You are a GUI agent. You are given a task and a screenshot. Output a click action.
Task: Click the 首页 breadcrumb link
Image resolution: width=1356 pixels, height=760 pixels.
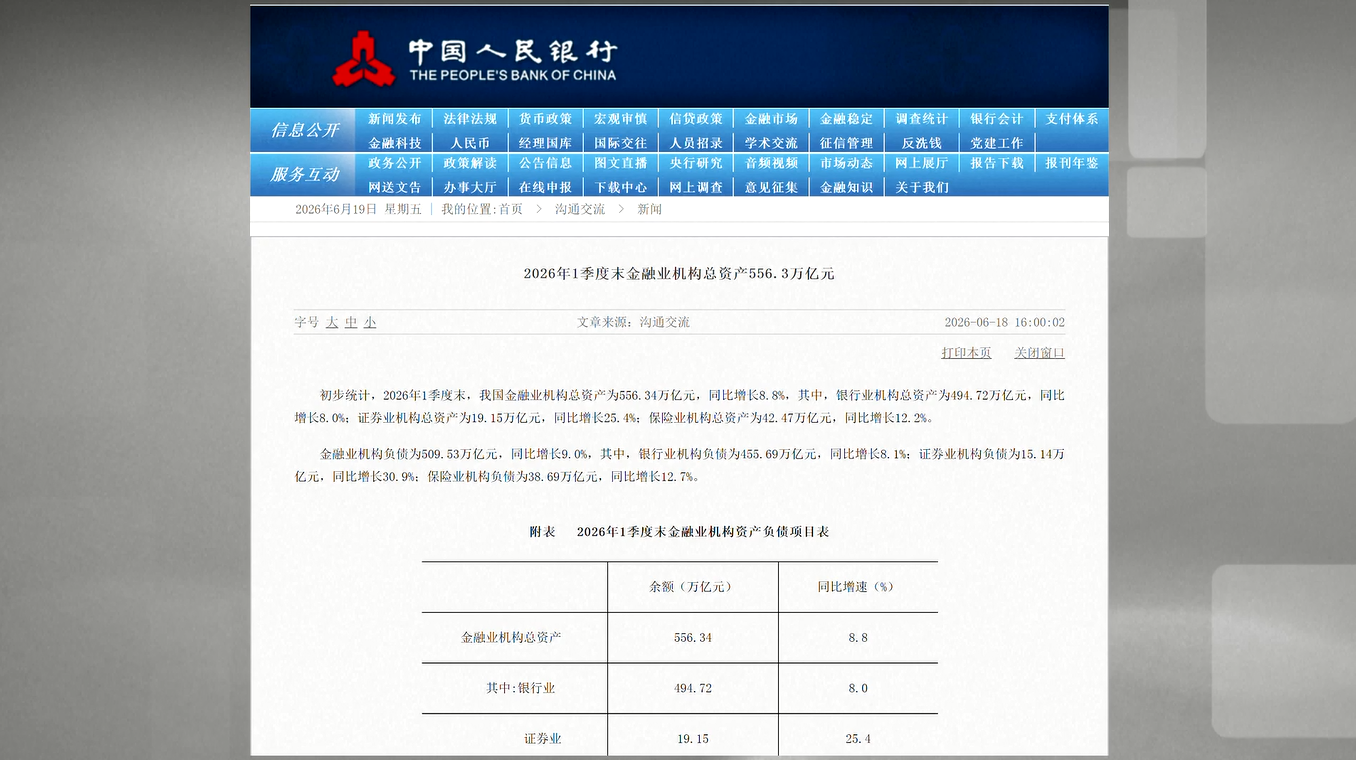pos(510,209)
